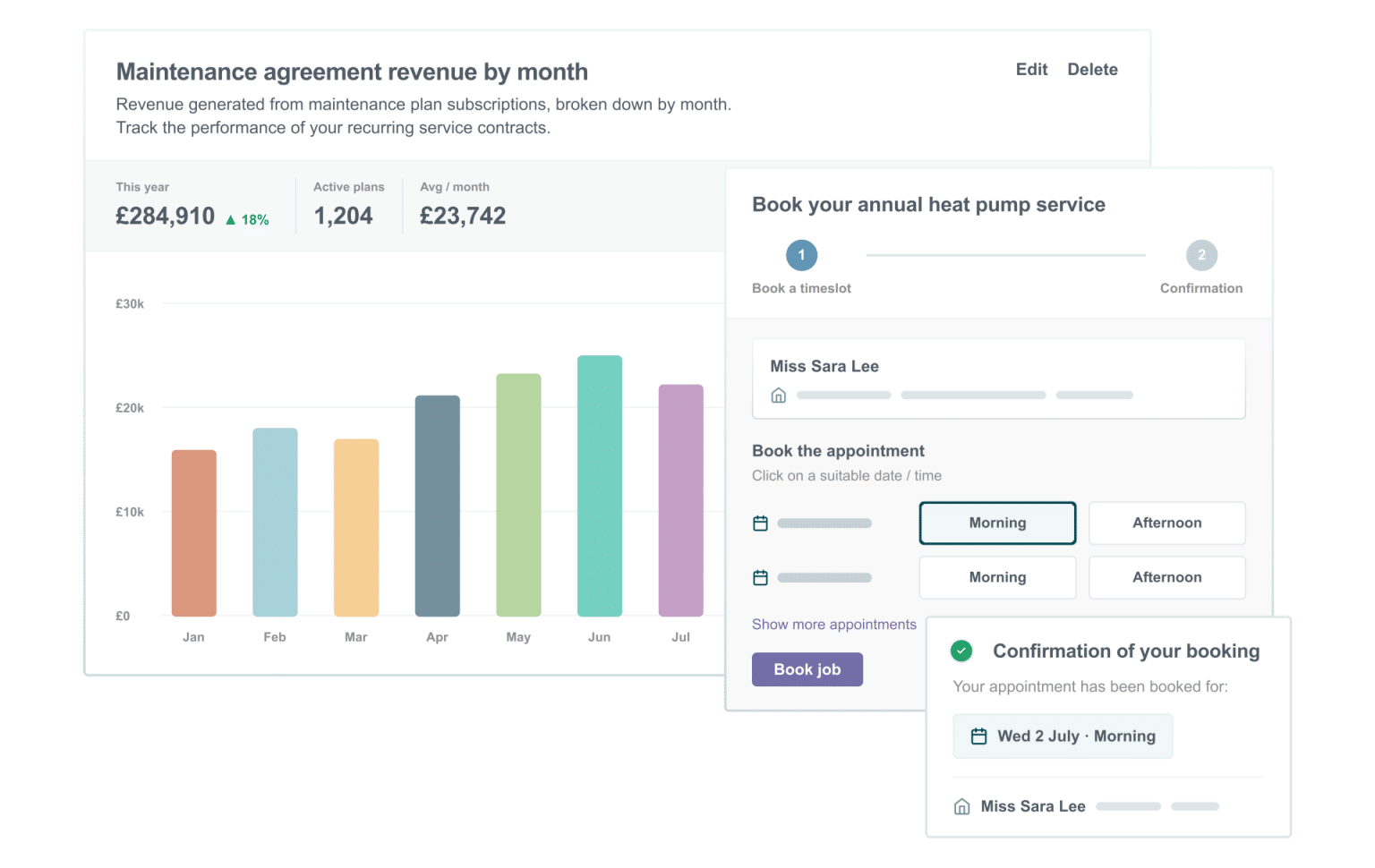This screenshot has height=868, width=1375.
Task: Choose Morning slot in second appointment row
Action: (997, 577)
